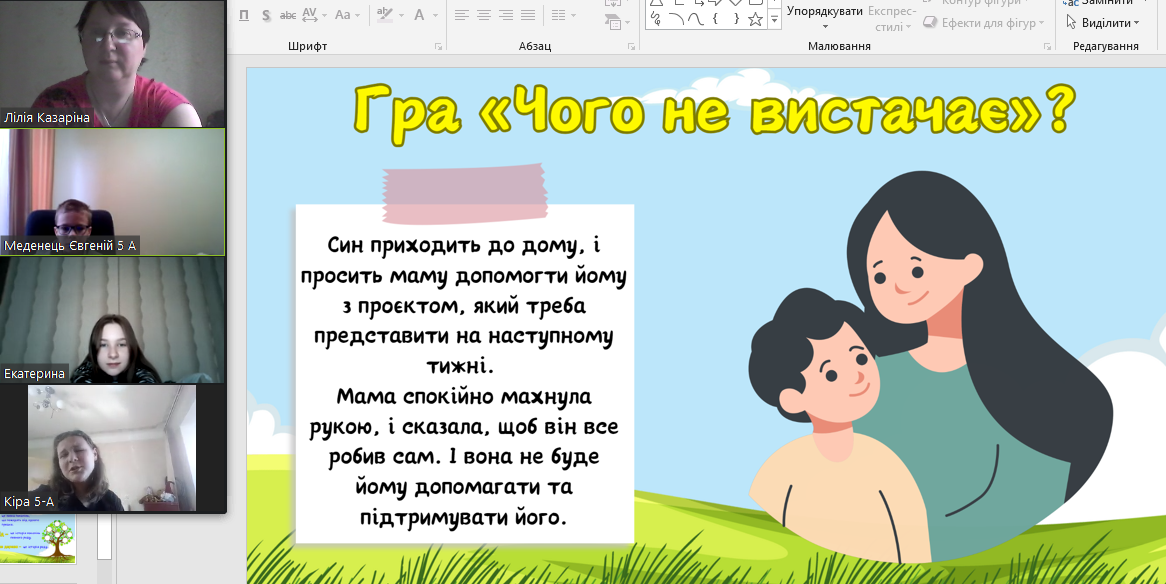Center-align the paragraph text
The width and height of the screenshot is (1166, 584).
[x=484, y=15]
